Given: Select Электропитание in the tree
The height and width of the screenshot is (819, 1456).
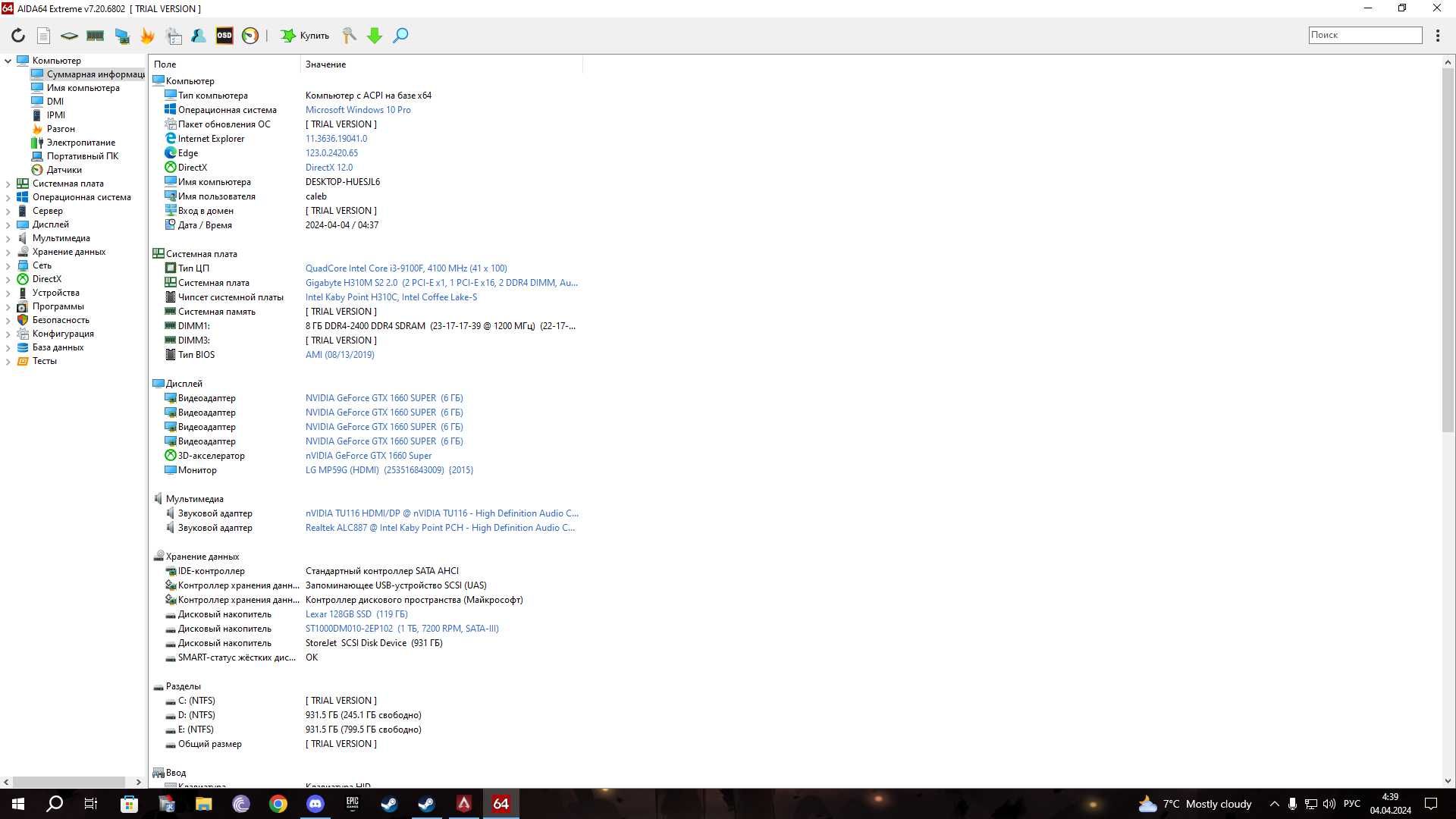Looking at the screenshot, I should click(74, 143).
